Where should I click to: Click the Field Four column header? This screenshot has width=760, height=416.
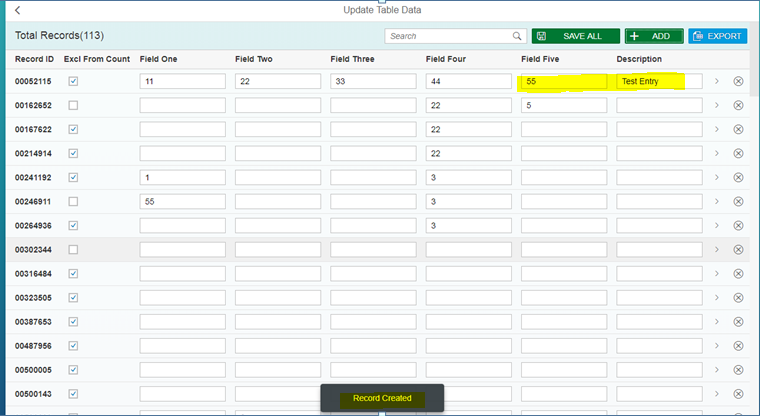[x=445, y=59]
